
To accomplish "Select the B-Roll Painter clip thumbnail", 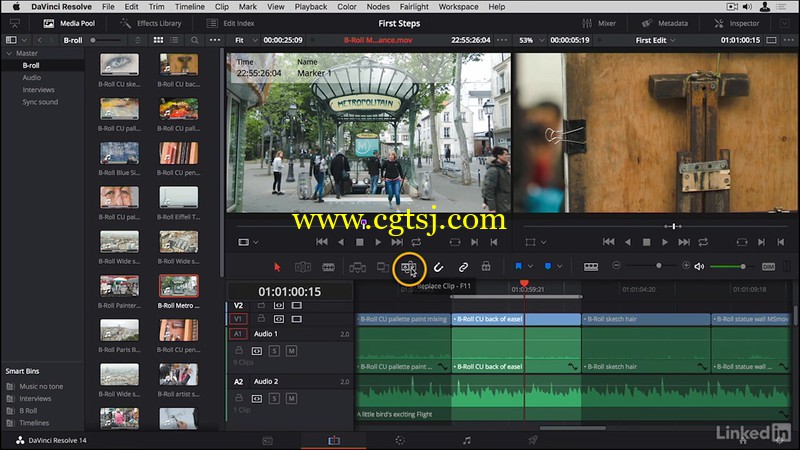I will click(119, 286).
